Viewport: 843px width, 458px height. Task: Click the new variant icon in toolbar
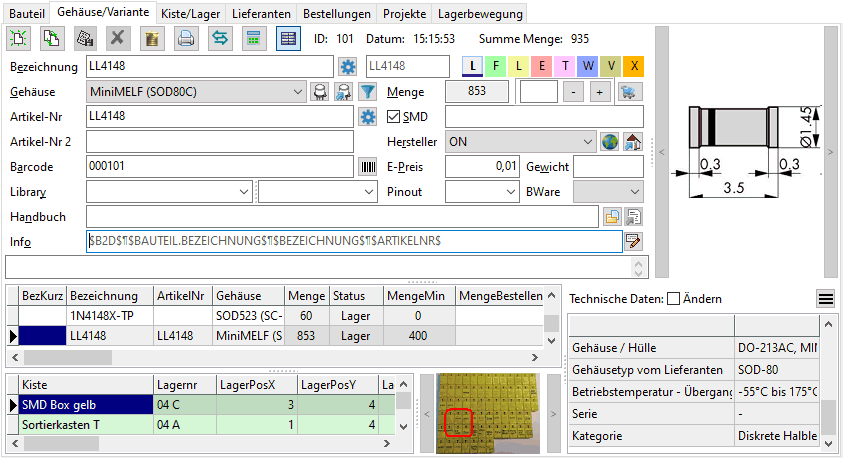click(20, 39)
